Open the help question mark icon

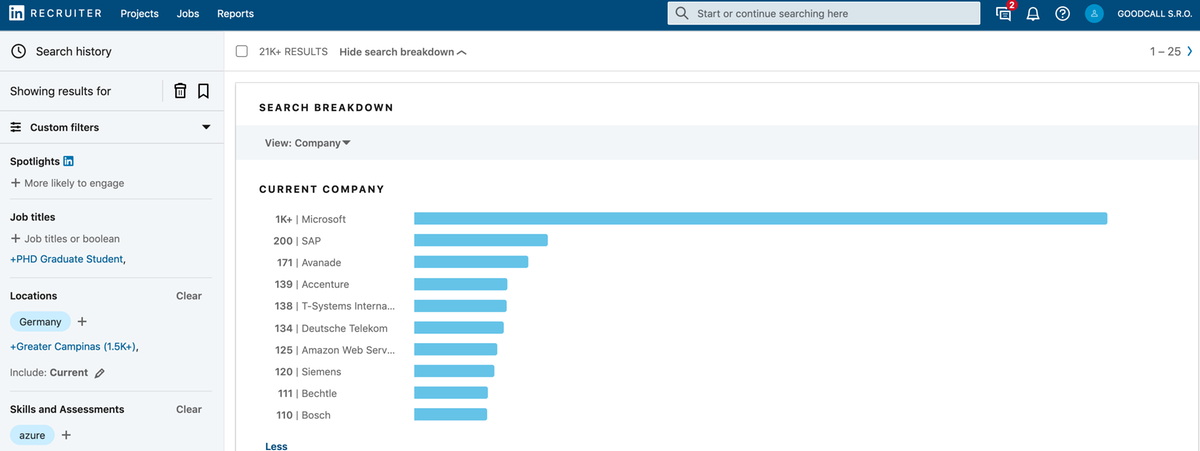pos(1063,14)
